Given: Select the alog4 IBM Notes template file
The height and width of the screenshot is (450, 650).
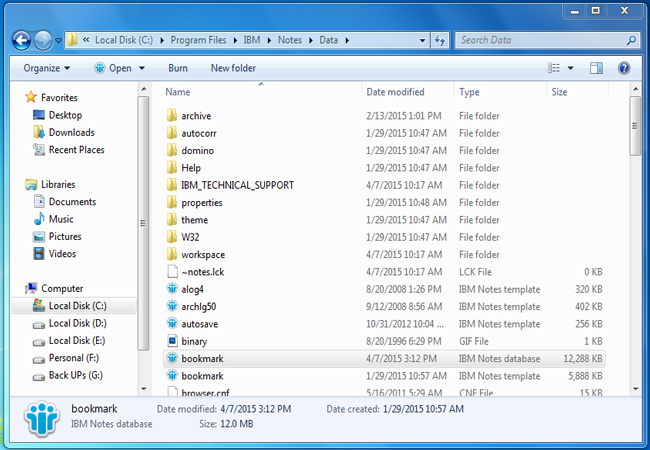Looking at the screenshot, I should [195, 289].
